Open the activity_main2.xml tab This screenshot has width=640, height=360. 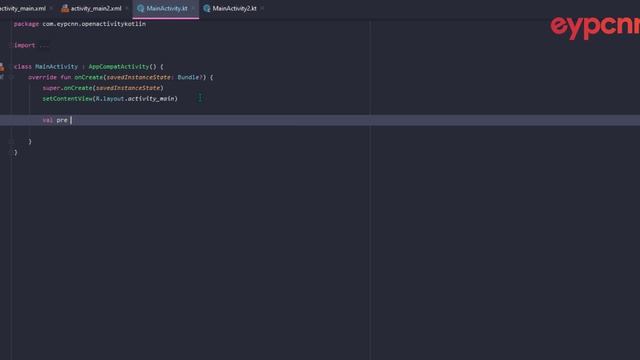pyautogui.click(x=96, y=8)
